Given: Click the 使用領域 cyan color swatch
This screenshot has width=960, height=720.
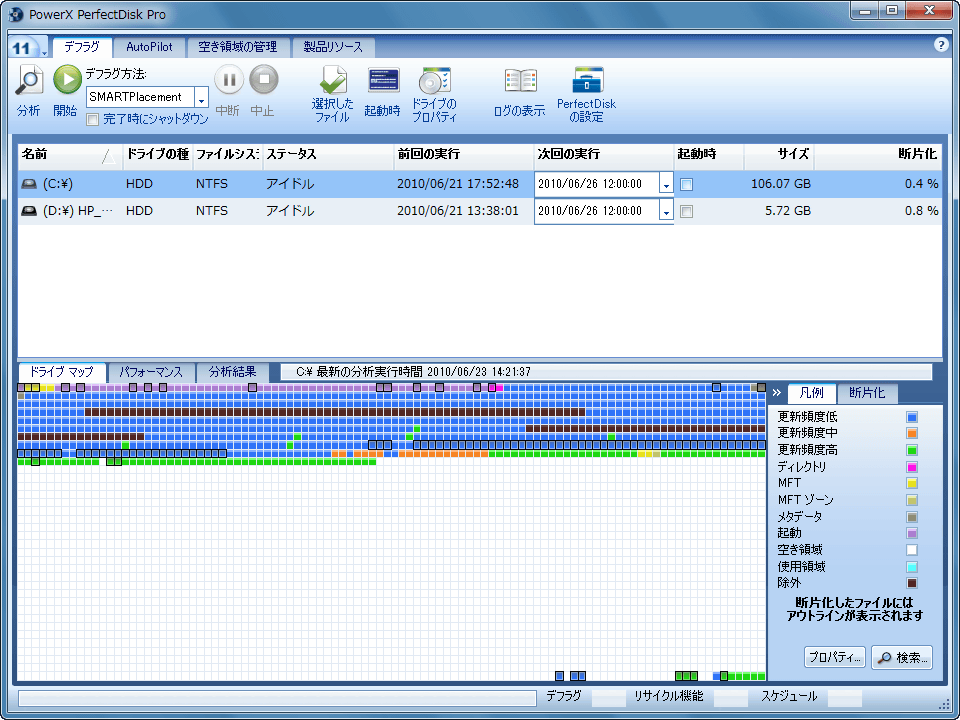Looking at the screenshot, I should point(912,566).
